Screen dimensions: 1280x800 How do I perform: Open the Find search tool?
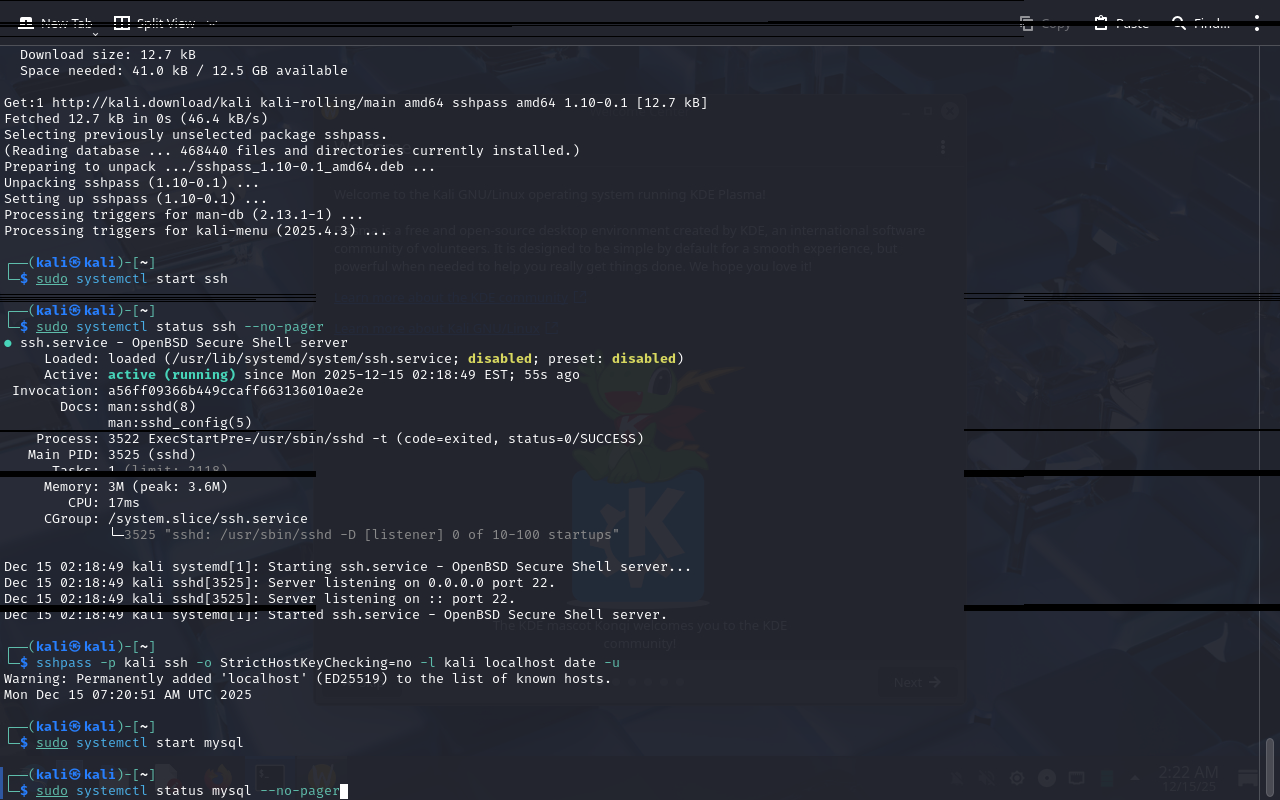pos(1200,23)
